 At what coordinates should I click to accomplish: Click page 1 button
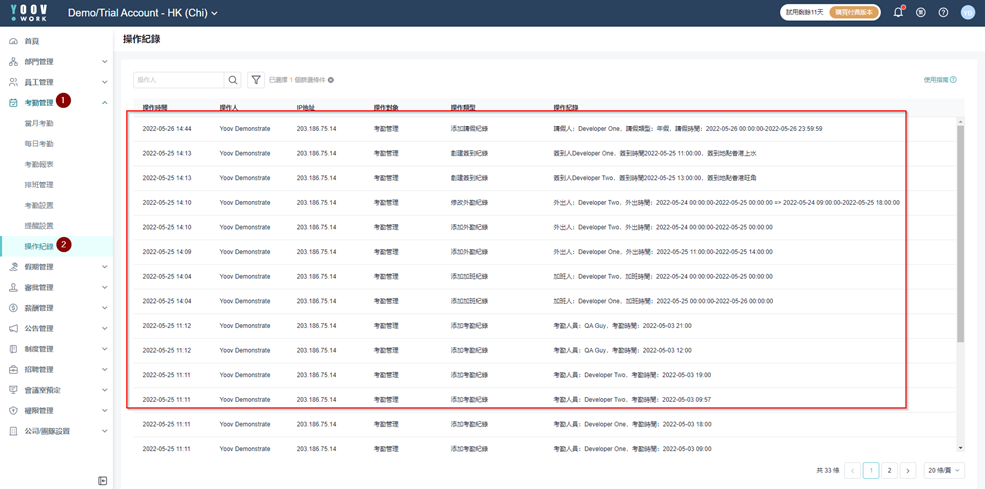point(871,470)
